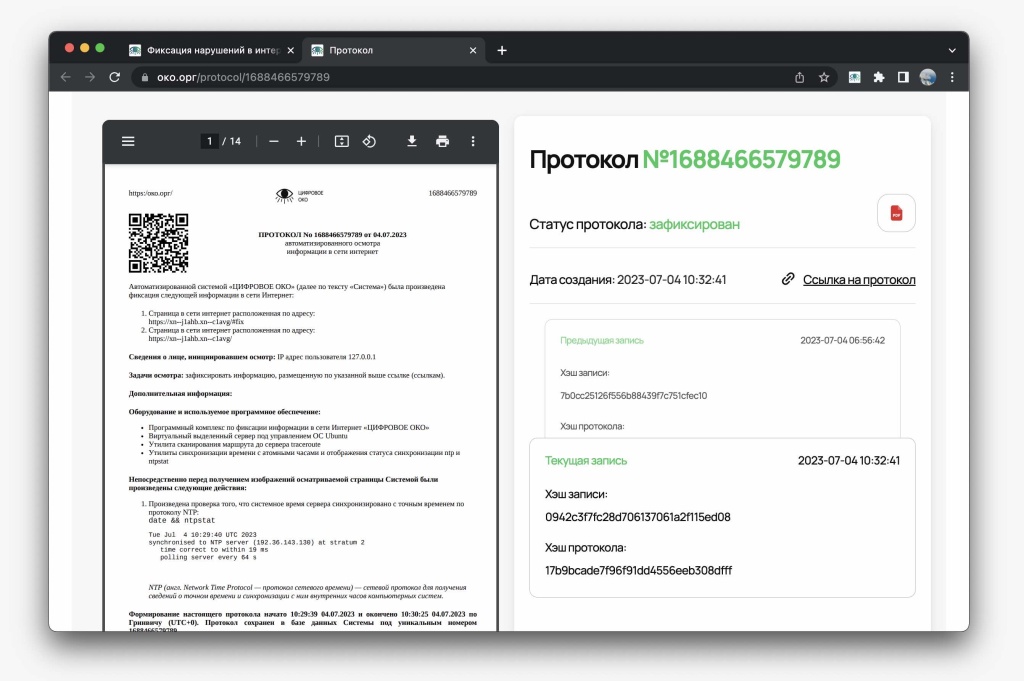Click the chain link icon
1024x681 pixels.
tap(788, 279)
